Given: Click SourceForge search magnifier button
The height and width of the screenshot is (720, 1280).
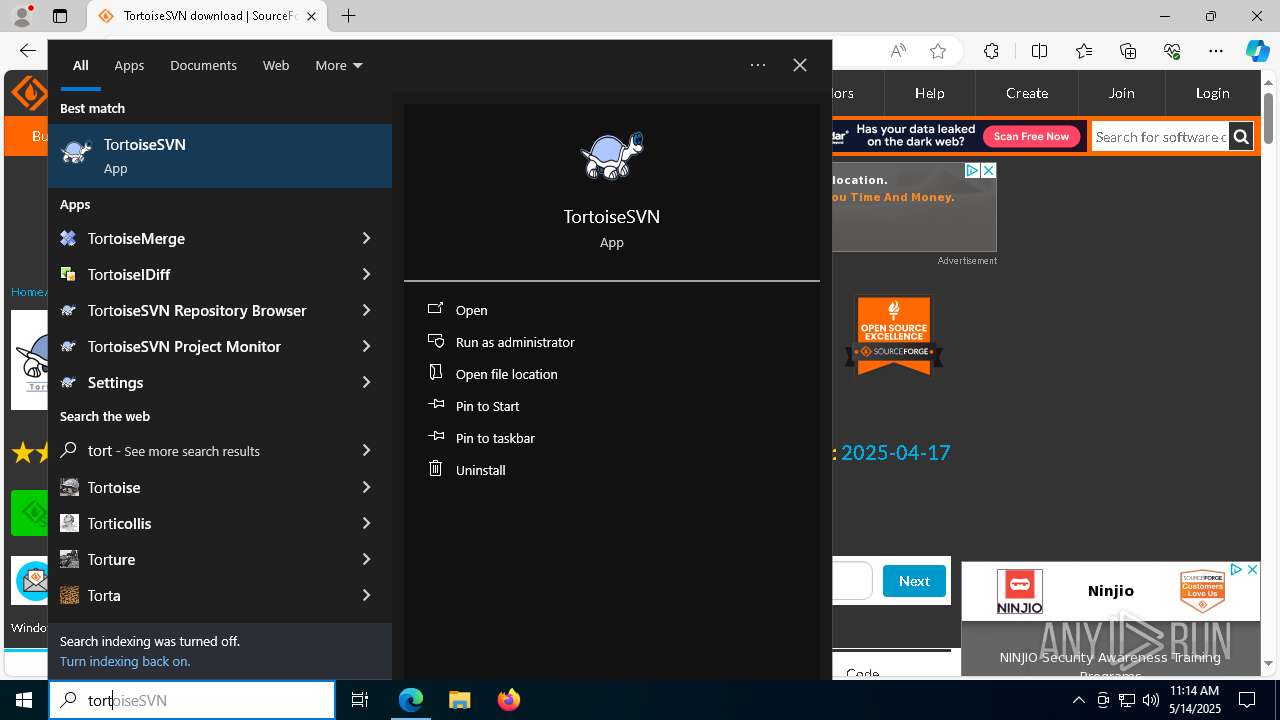Looking at the screenshot, I should pyautogui.click(x=1241, y=137).
